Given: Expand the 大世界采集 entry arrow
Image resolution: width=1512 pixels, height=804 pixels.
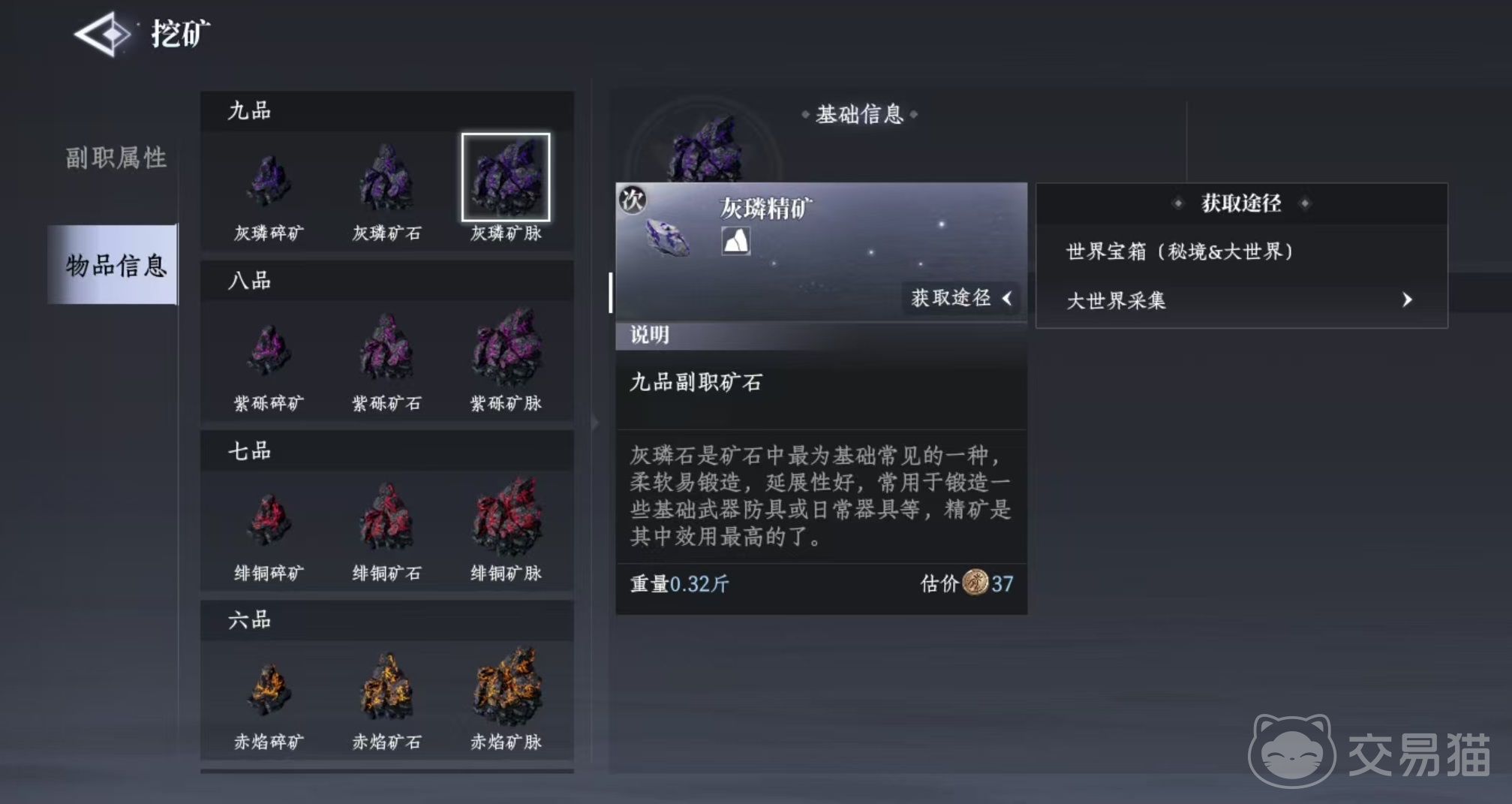Looking at the screenshot, I should click(1407, 300).
